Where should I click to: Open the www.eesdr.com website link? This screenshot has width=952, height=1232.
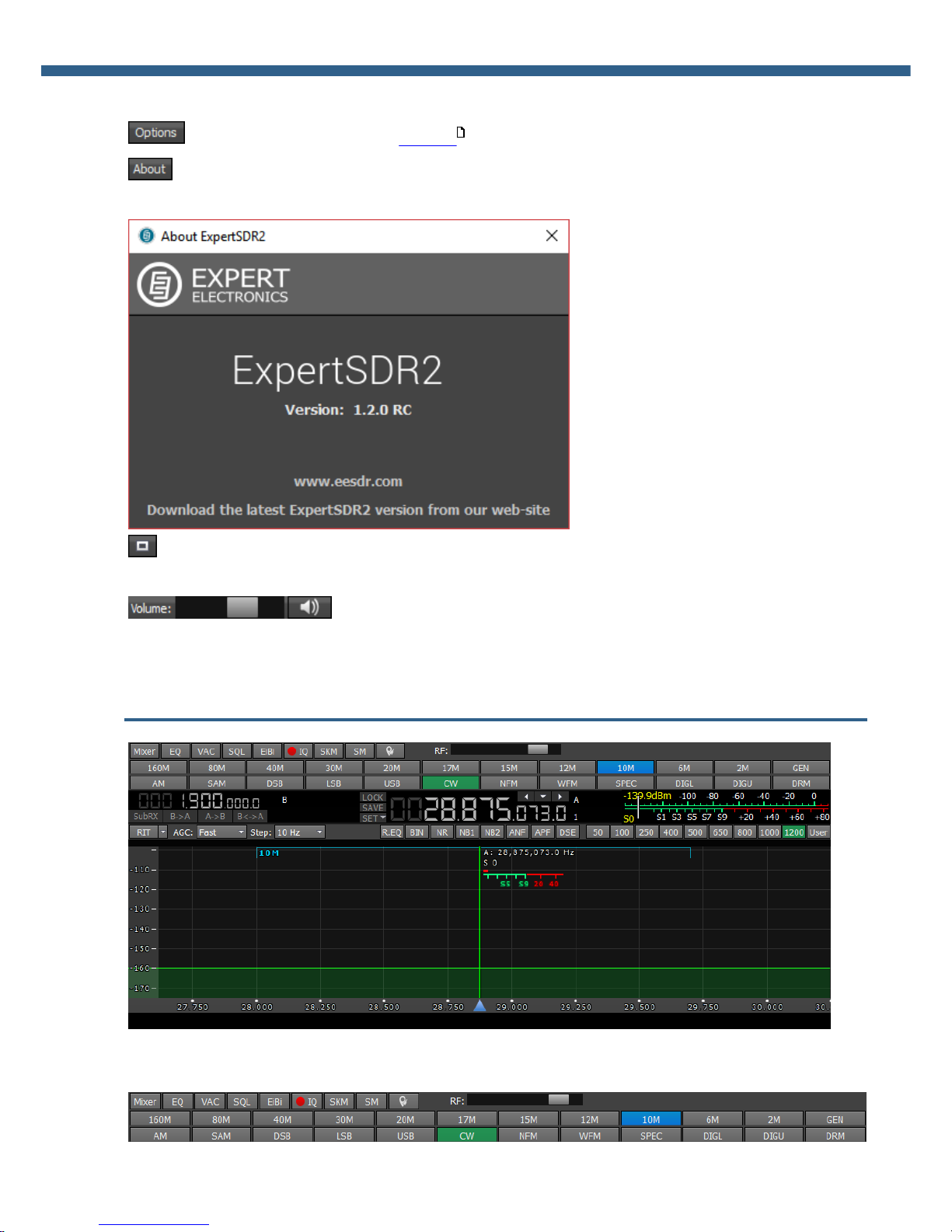click(348, 481)
